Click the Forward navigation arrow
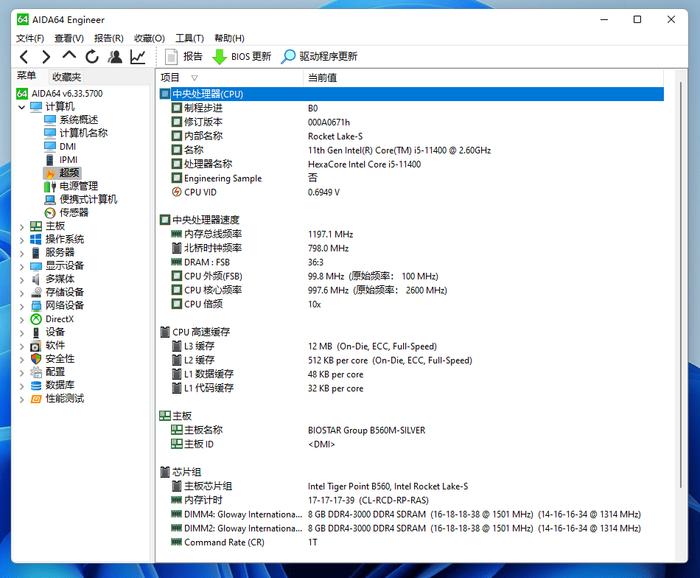 pyautogui.click(x=46, y=57)
